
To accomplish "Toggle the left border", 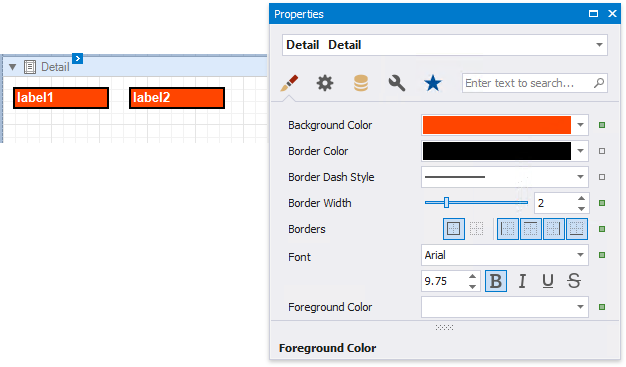I will click(x=508, y=229).
